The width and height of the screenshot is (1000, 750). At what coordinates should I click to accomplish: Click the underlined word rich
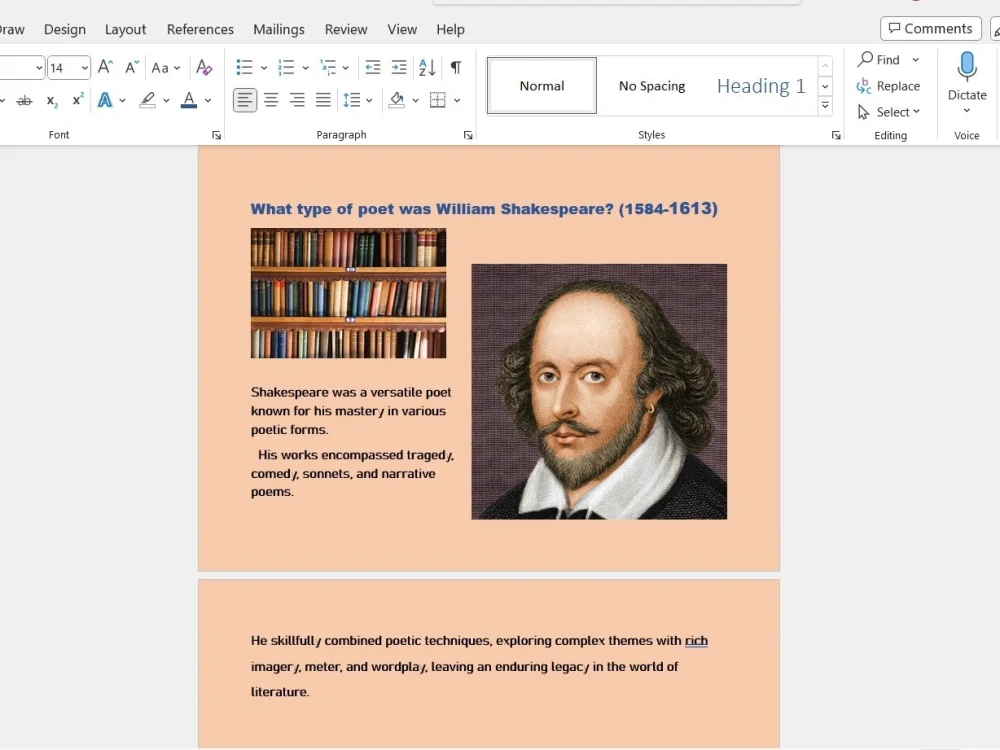click(696, 640)
